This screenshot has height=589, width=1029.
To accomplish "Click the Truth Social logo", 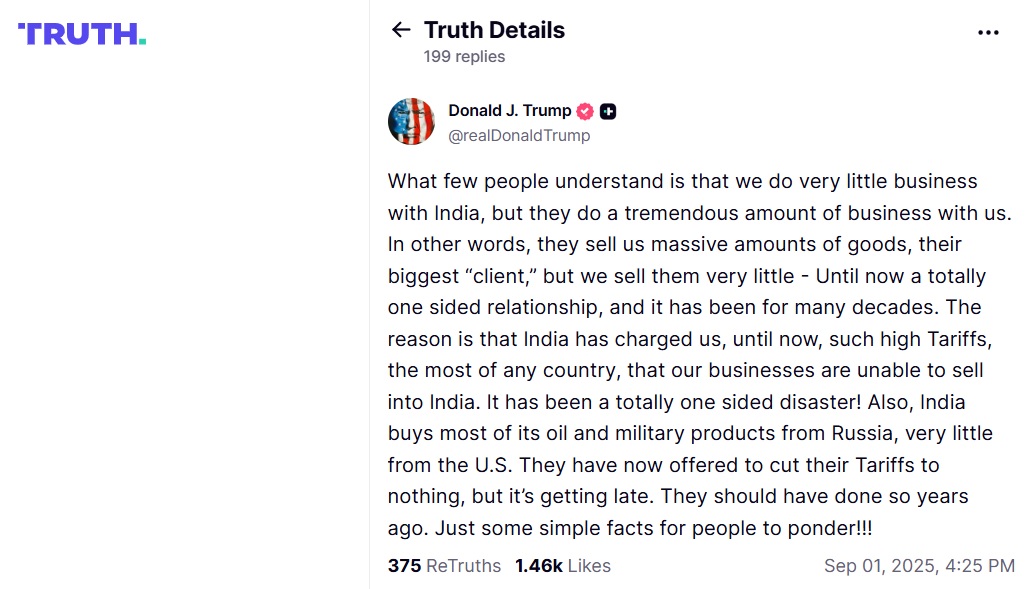I will (81, 33).
